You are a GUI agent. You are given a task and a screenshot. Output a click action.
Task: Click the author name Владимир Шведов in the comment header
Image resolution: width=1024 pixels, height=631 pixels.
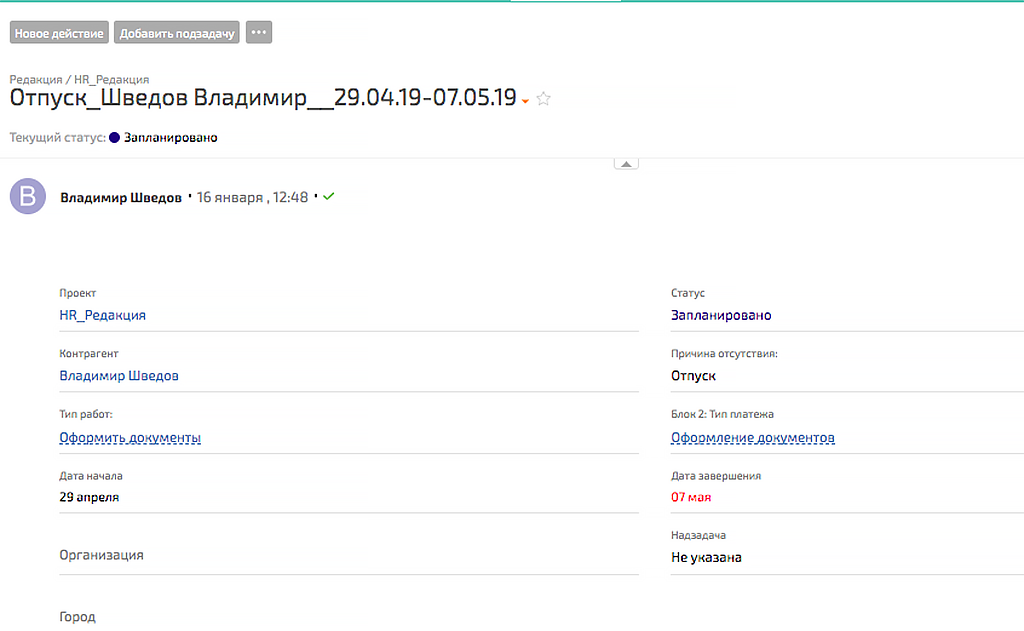(121, 198)
